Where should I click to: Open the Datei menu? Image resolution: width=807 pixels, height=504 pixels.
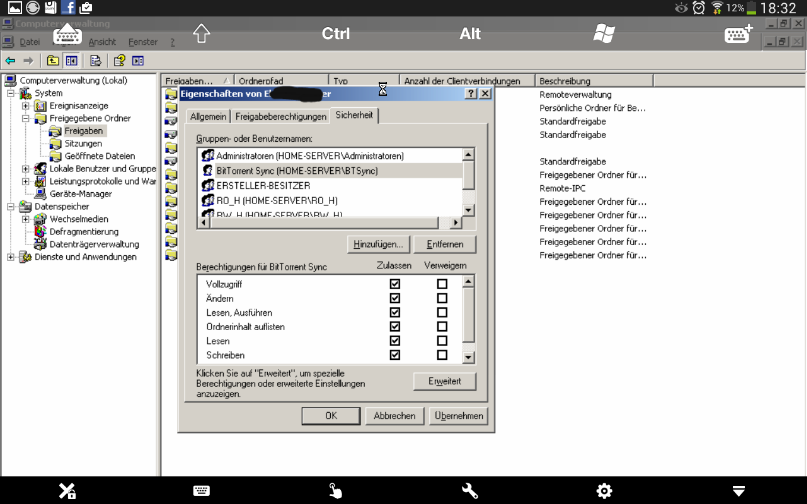pyautogui.click(x=29, y=42)
